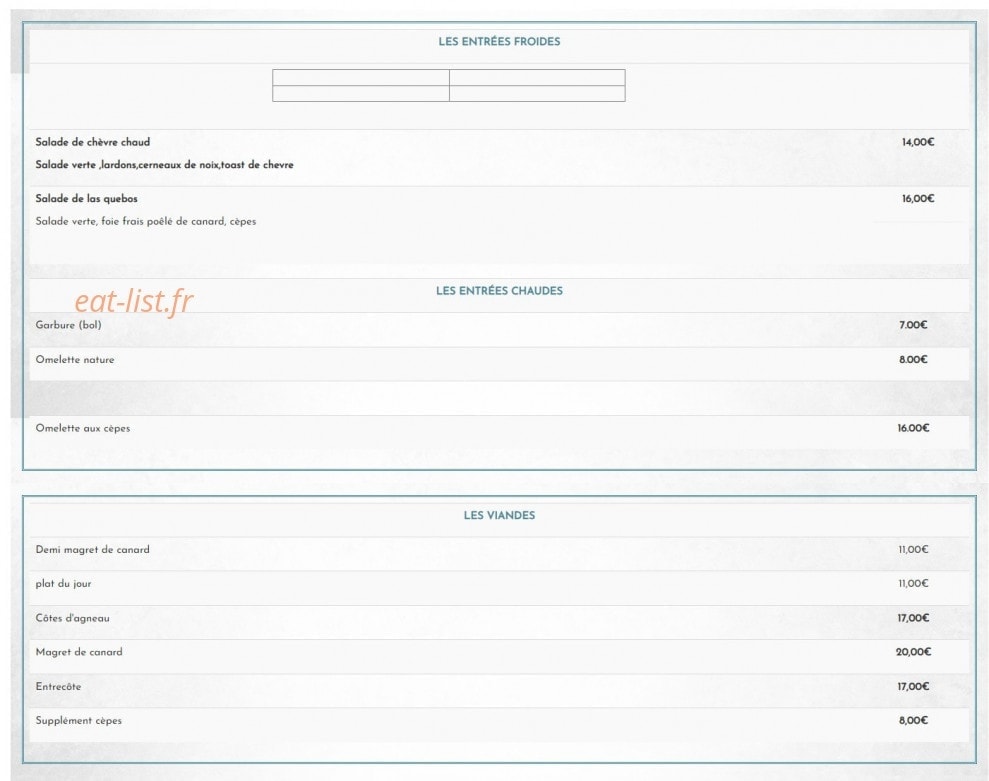Viewport: 989px width, 781px height.
Task: Open the eat-list.fr watermark link
Action: 134,301
